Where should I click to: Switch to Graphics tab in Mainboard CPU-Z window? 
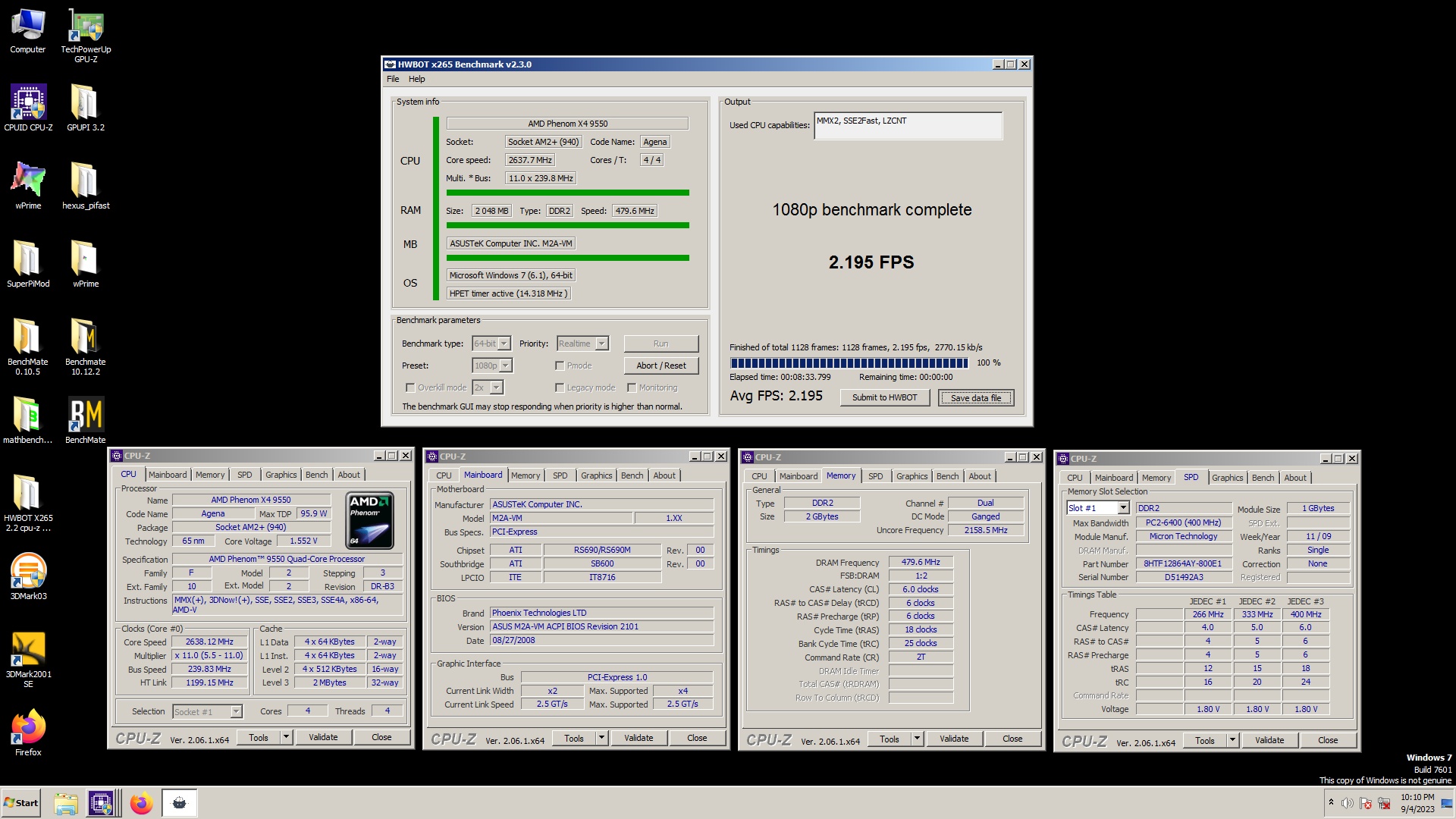(x=596, y=475)
